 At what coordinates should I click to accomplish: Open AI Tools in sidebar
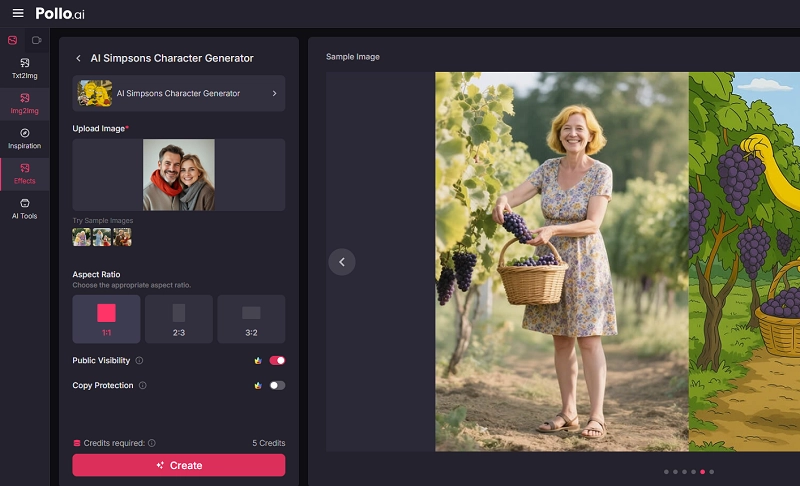[25, 208]
